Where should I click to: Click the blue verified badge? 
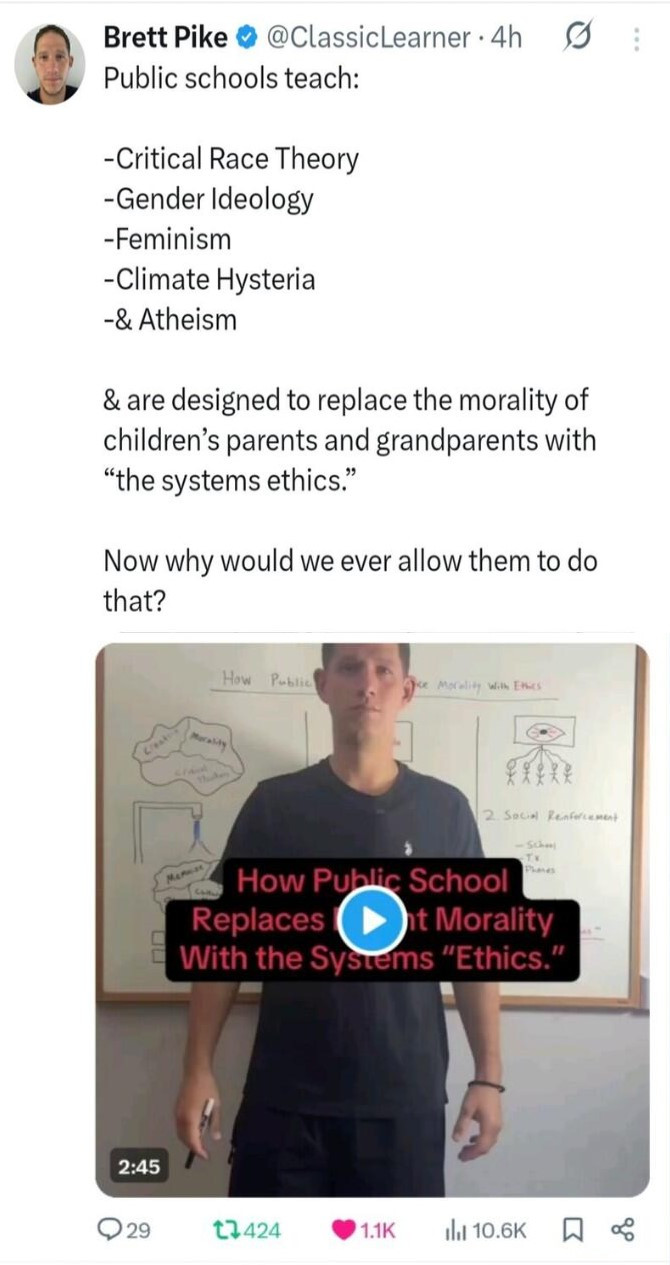[x=245, y=39]
